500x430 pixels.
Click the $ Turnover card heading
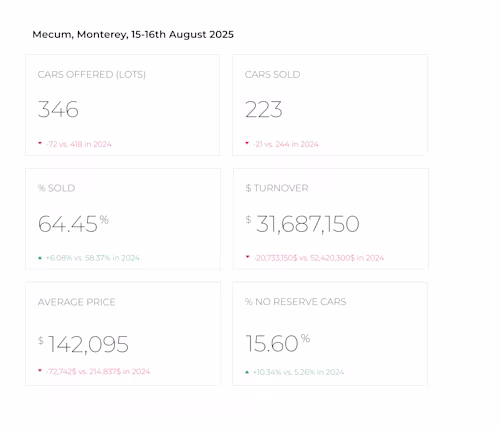[277, 188]
